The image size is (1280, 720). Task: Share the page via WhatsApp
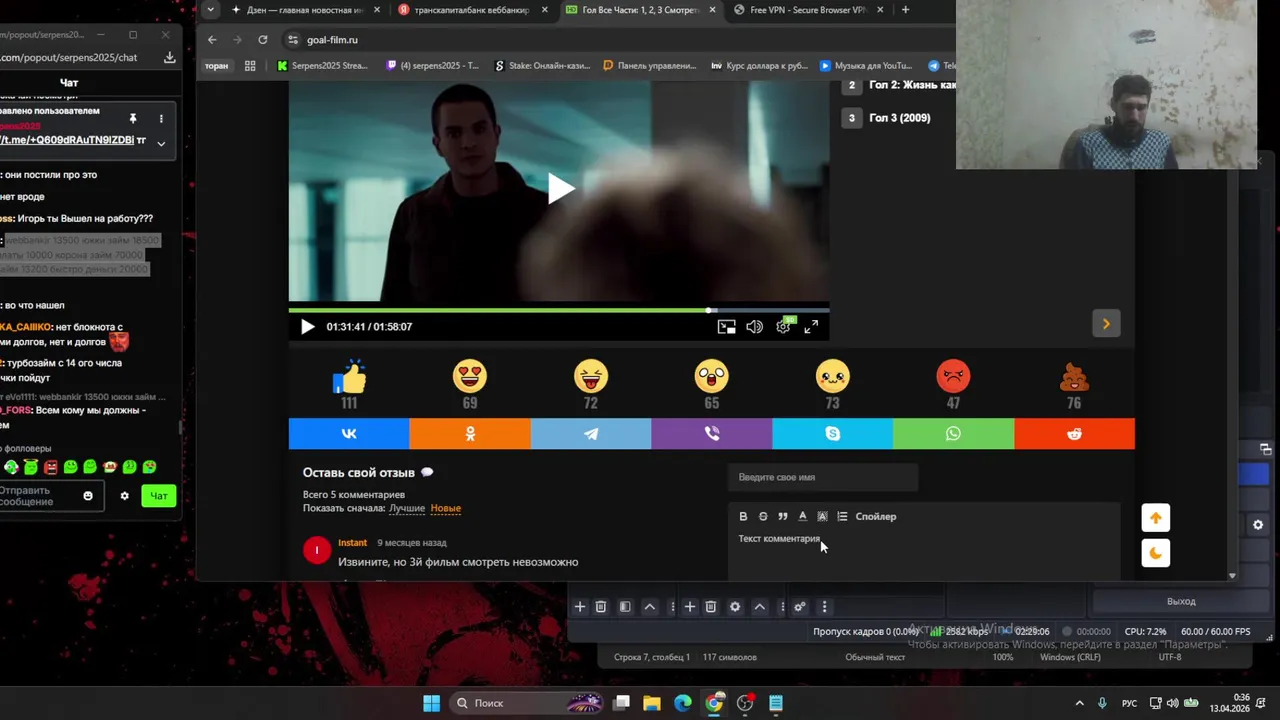[953, 434]
